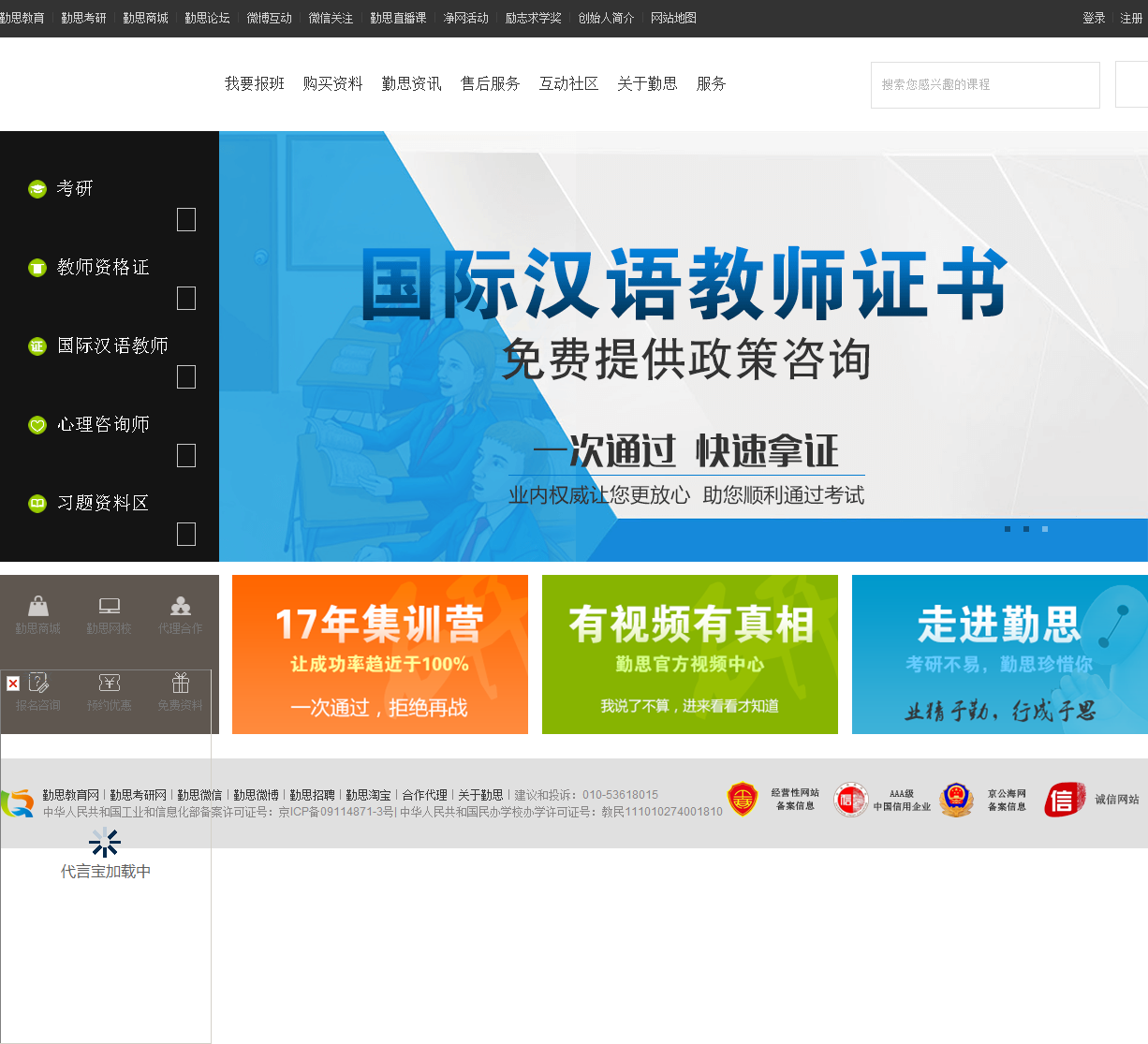Click 勤思考研 in the top bar

pos(83,18)
